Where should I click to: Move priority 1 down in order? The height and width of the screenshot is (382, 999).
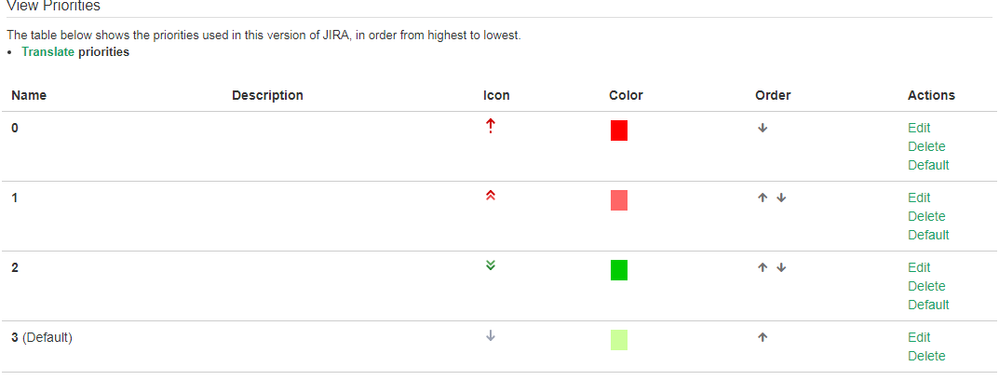[782, 198]
